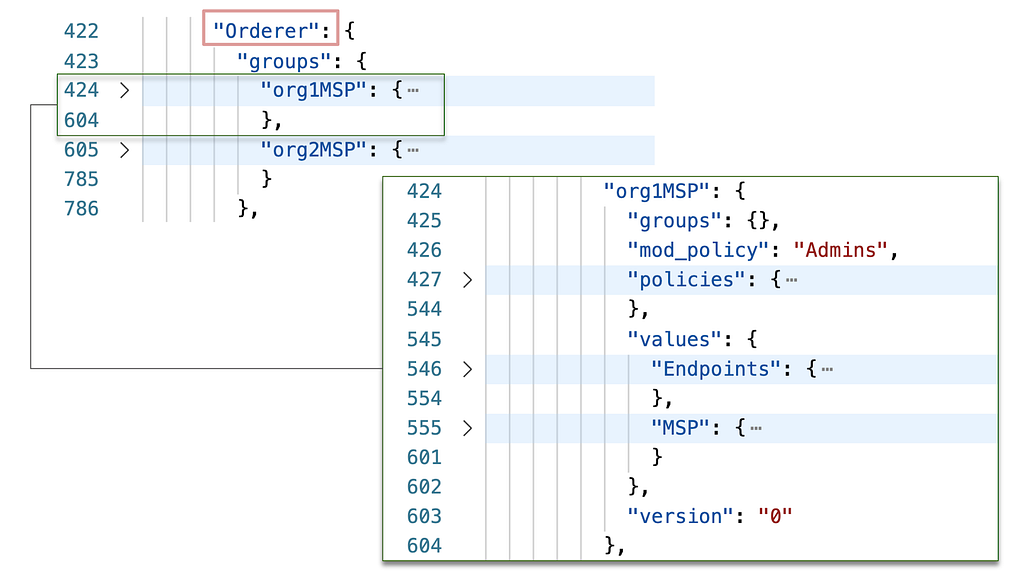Click line number 544 in the right panel
Image resolution: width=1024 pixels, height=574 pixels.
[x=424, y=309]
